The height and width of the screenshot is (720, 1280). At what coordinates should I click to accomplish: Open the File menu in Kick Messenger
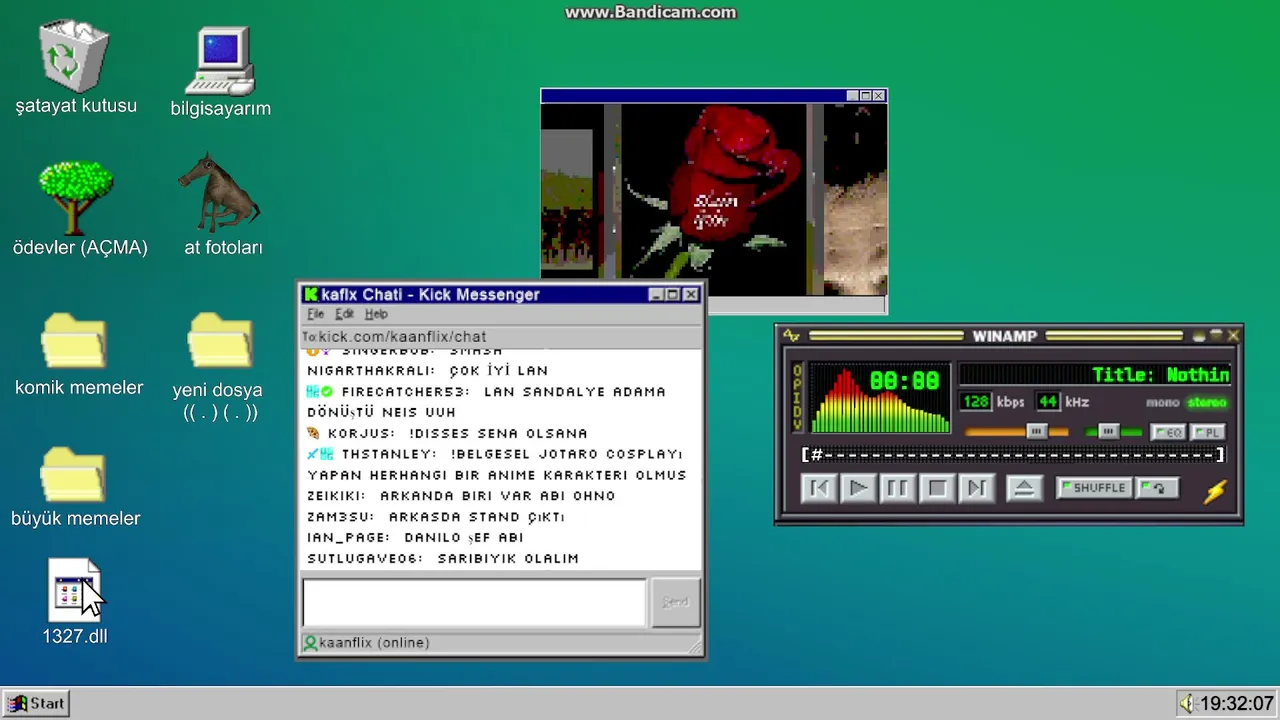pyautogui.click(x=316, y=314)
